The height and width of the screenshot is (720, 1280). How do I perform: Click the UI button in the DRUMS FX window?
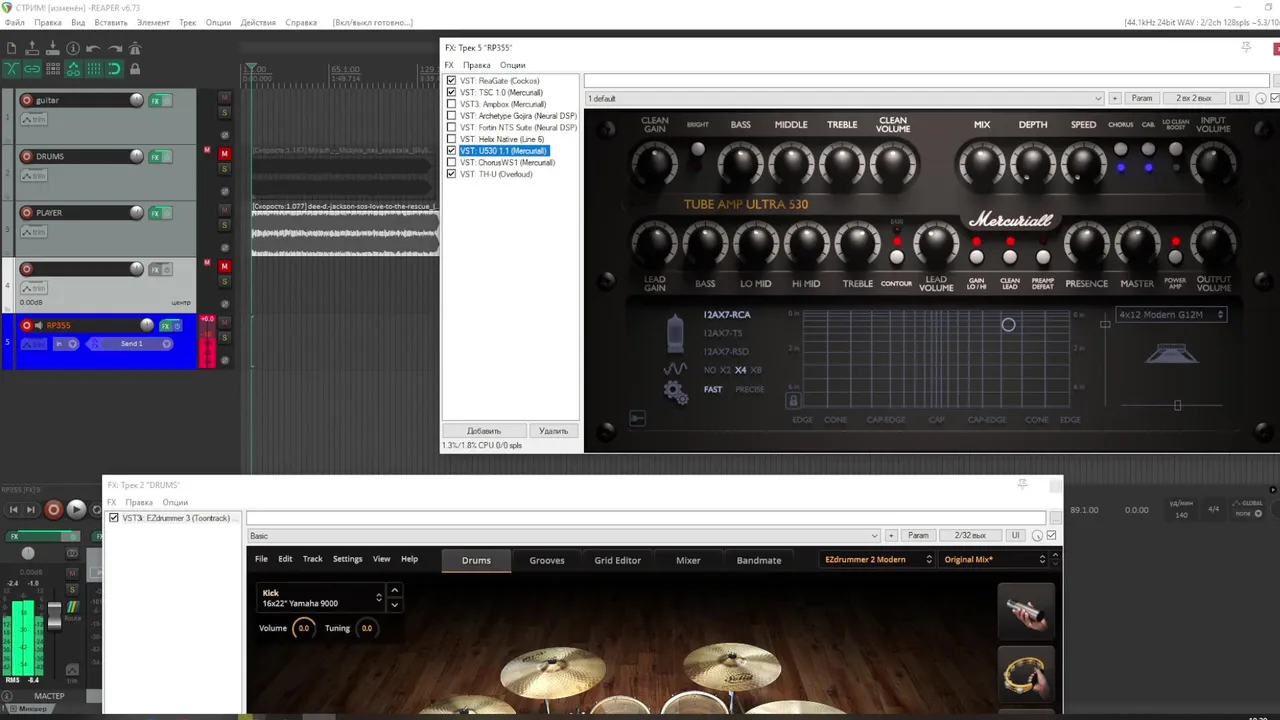tap(1015, 536)
